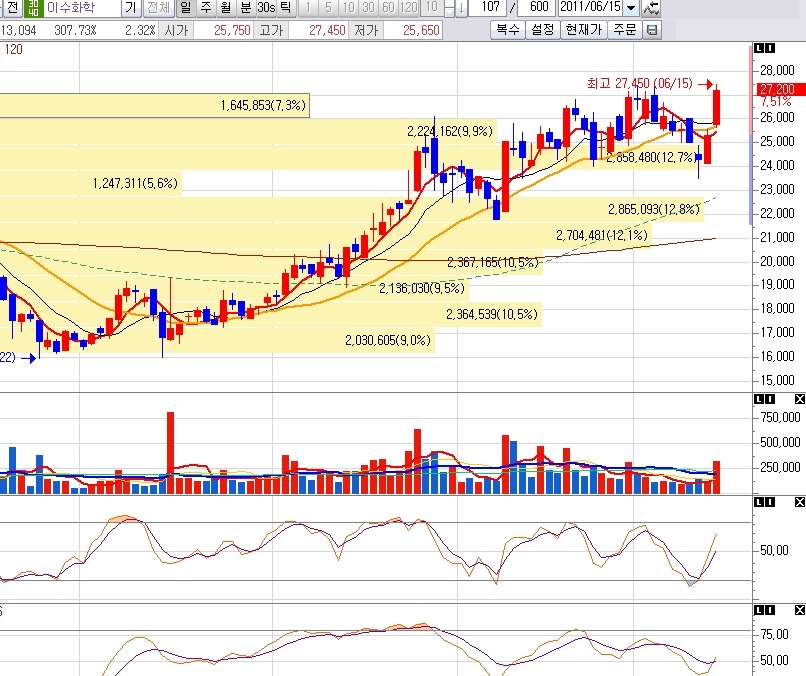Screen dimensions: 806x676
Task: Click the volume profile label 1,247,311(5.6%)
Action: 135,183
